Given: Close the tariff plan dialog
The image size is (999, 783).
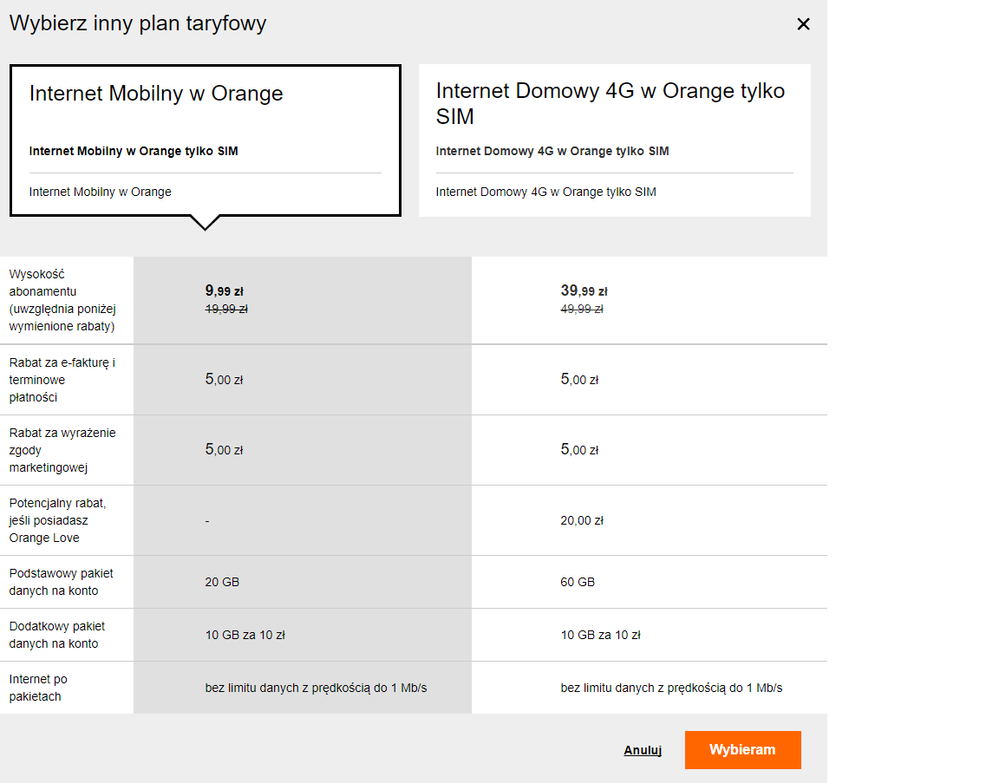Looking at the screenshot, I should (803, 24).
